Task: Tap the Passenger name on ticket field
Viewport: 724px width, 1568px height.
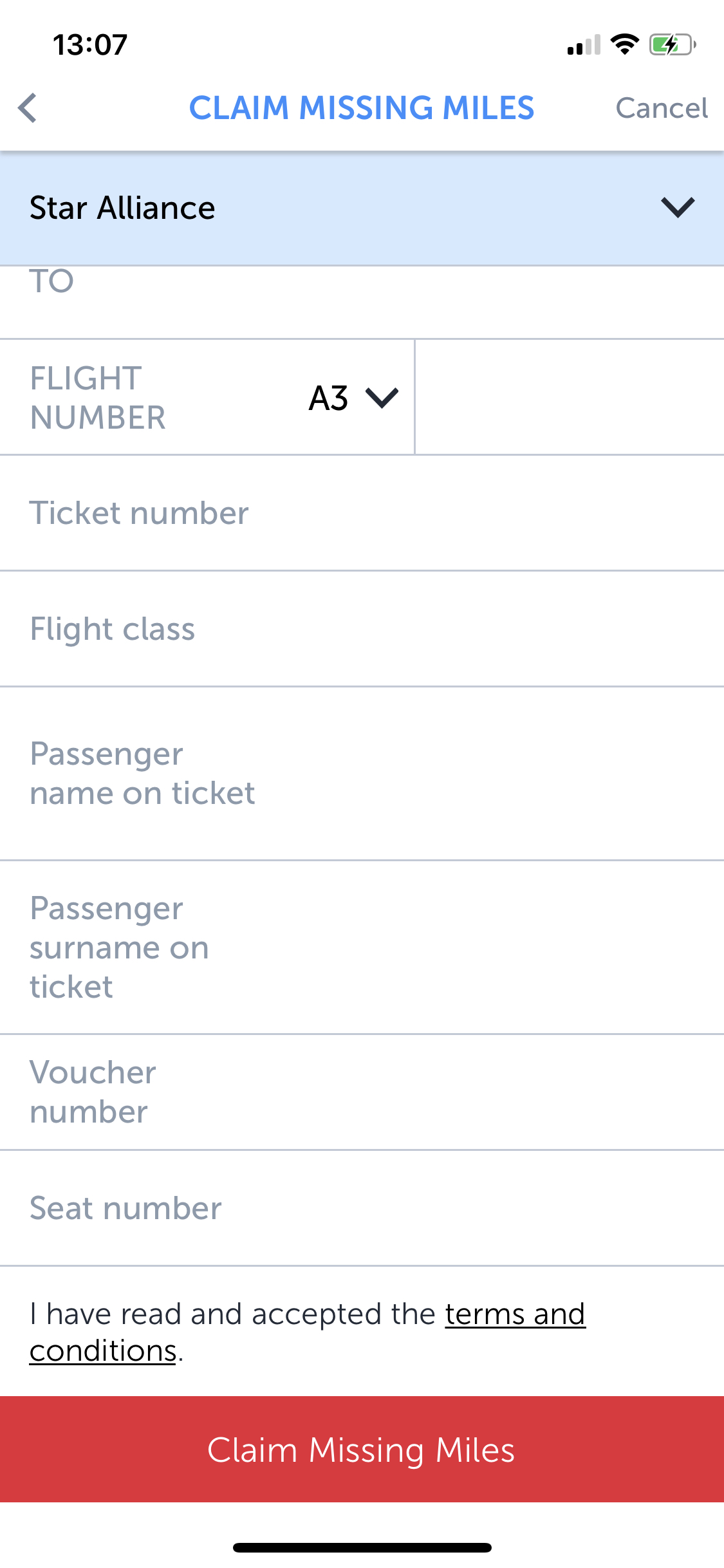Action: click(x=362, y=773)
